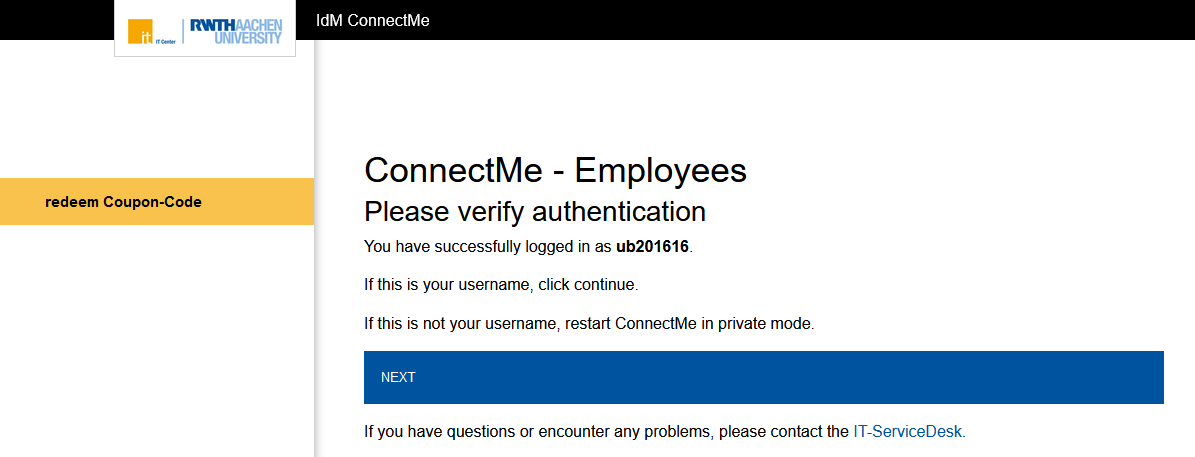Screen dimensions: 1195x457
Task: Click the "ConnectMe - Employees" heading
Action: pos(555,170)
